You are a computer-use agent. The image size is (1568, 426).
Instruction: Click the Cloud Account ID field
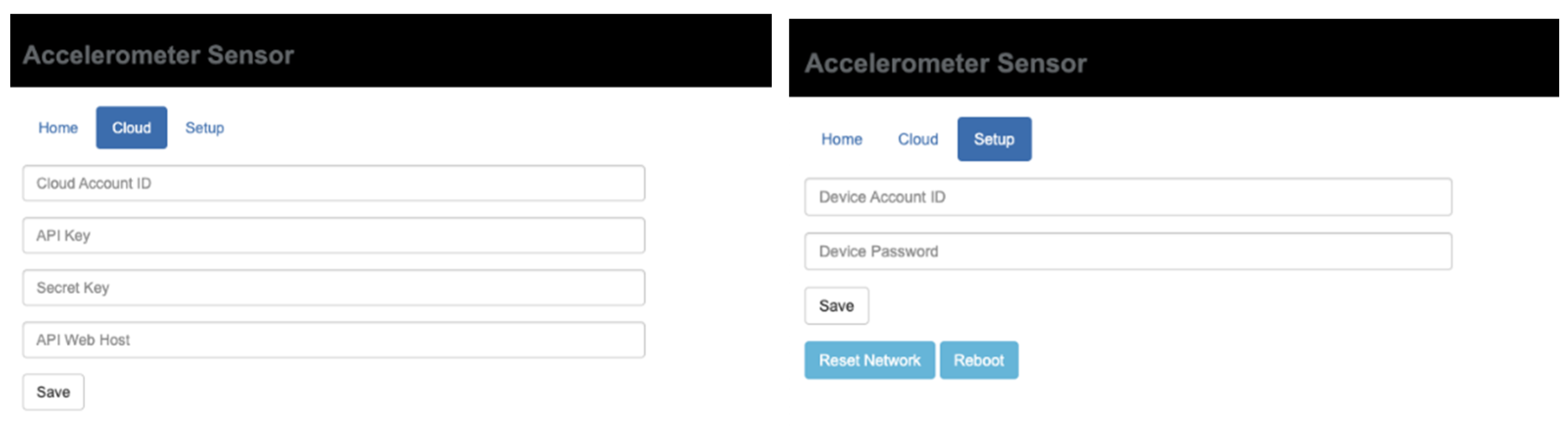(333, 183)
